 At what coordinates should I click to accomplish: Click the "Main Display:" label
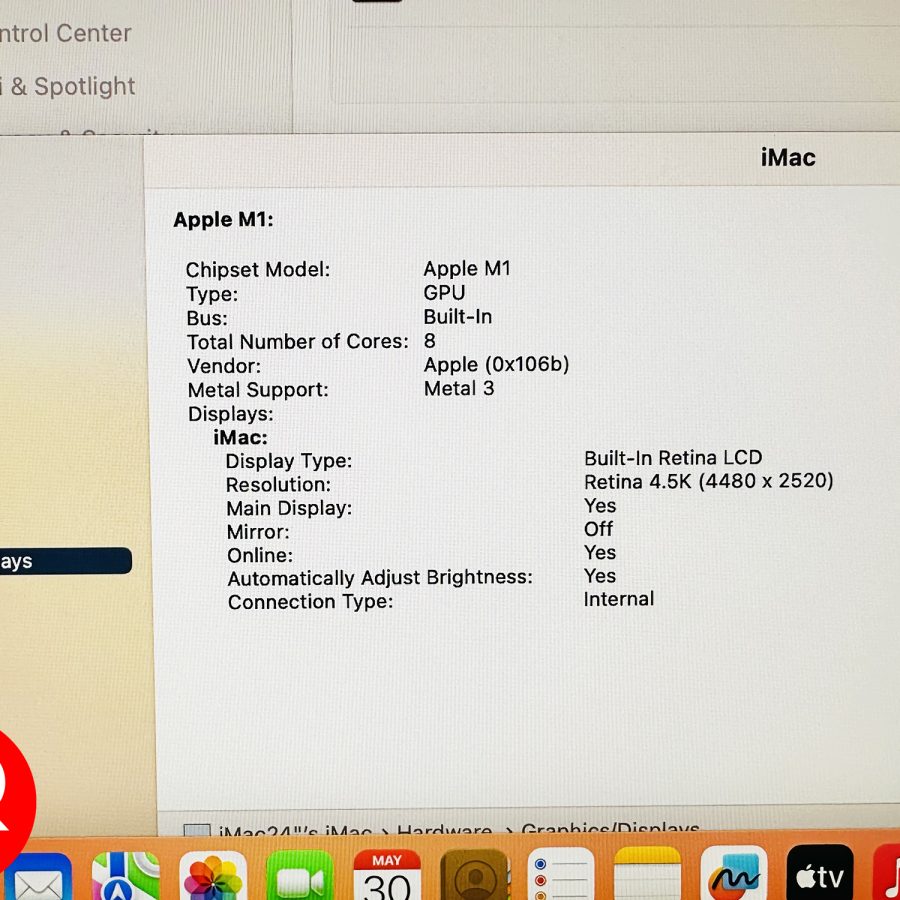[289, 508]
